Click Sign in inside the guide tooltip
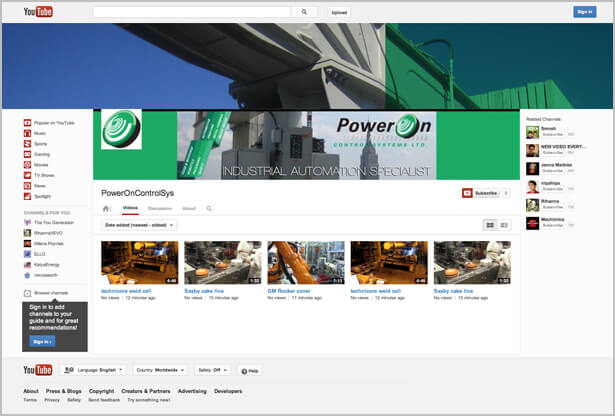 42,342
